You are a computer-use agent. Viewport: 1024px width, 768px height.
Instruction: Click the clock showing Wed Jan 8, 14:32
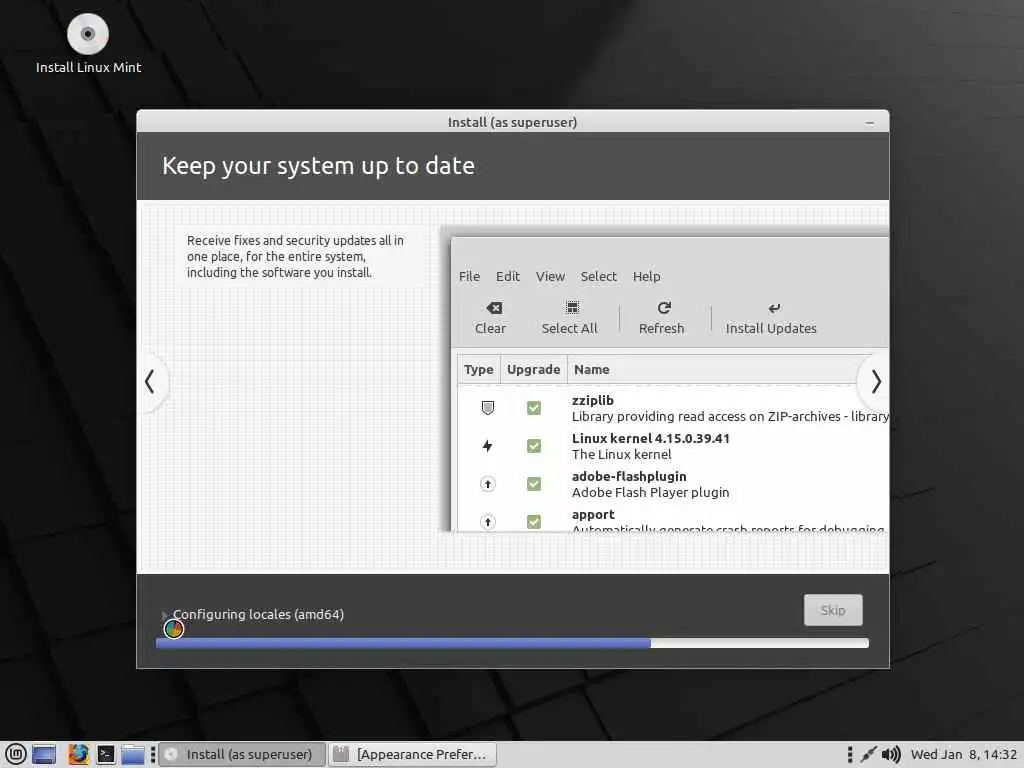click(x=963, y=754)
